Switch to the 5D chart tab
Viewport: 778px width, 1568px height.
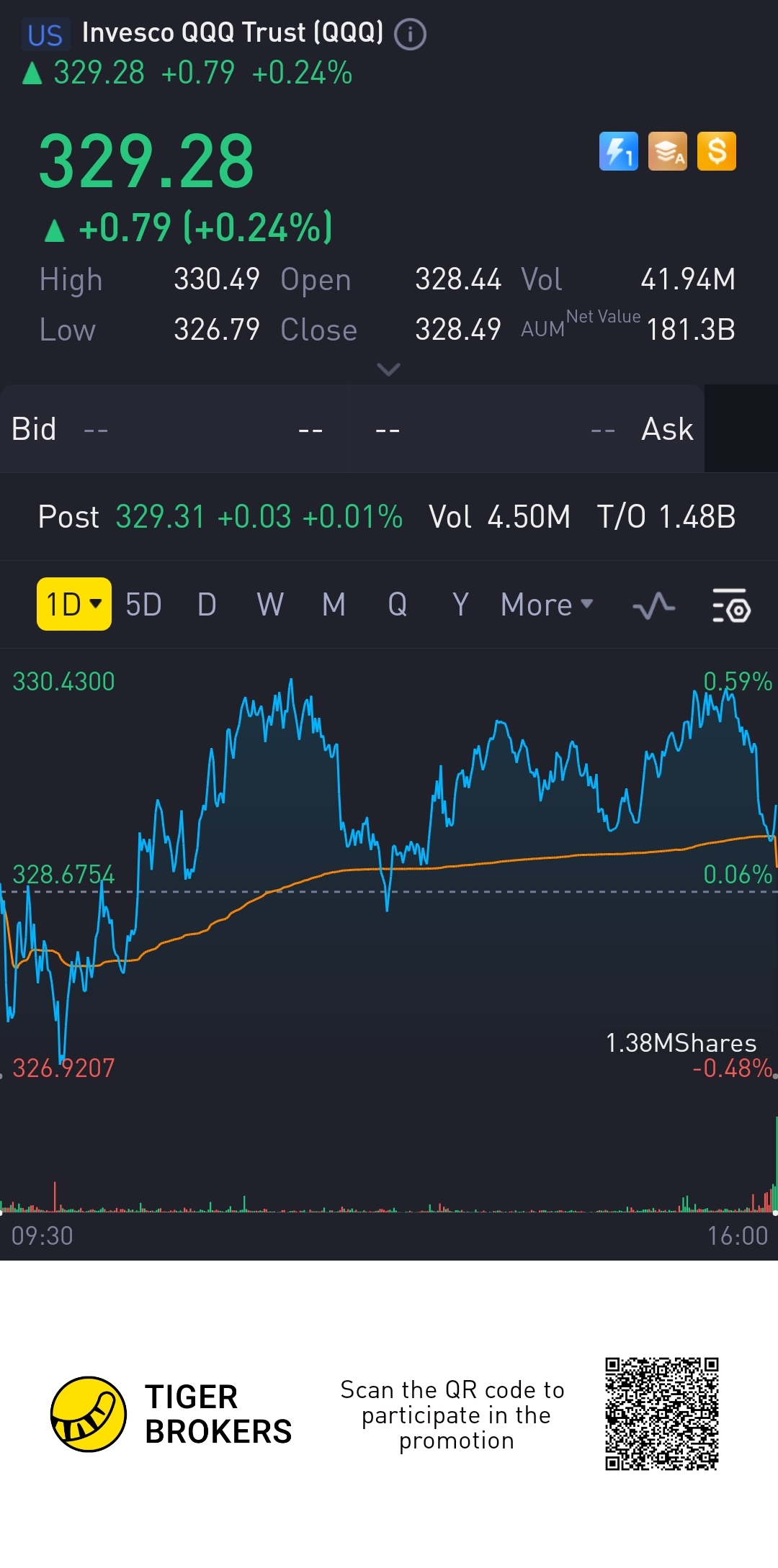click(143, 605)
